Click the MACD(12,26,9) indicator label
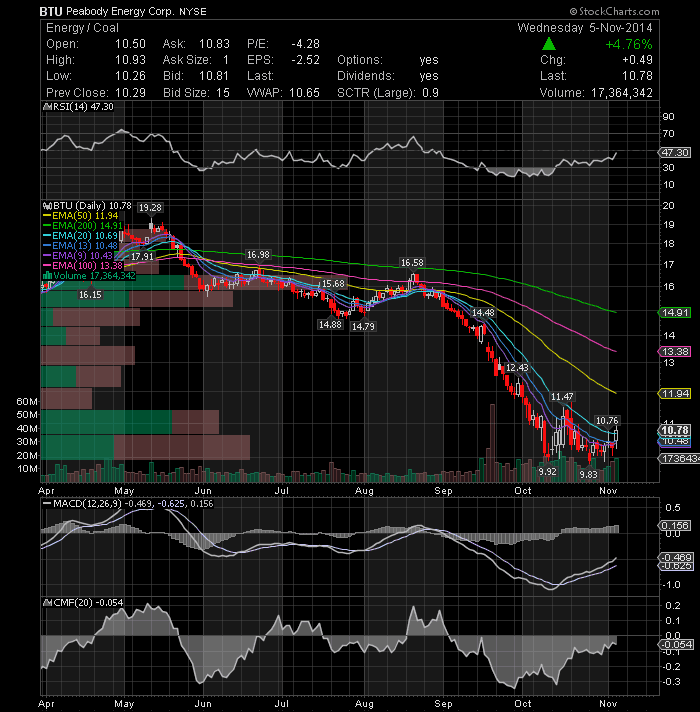This screenshot has width=700, height=712. click(128, 504)
